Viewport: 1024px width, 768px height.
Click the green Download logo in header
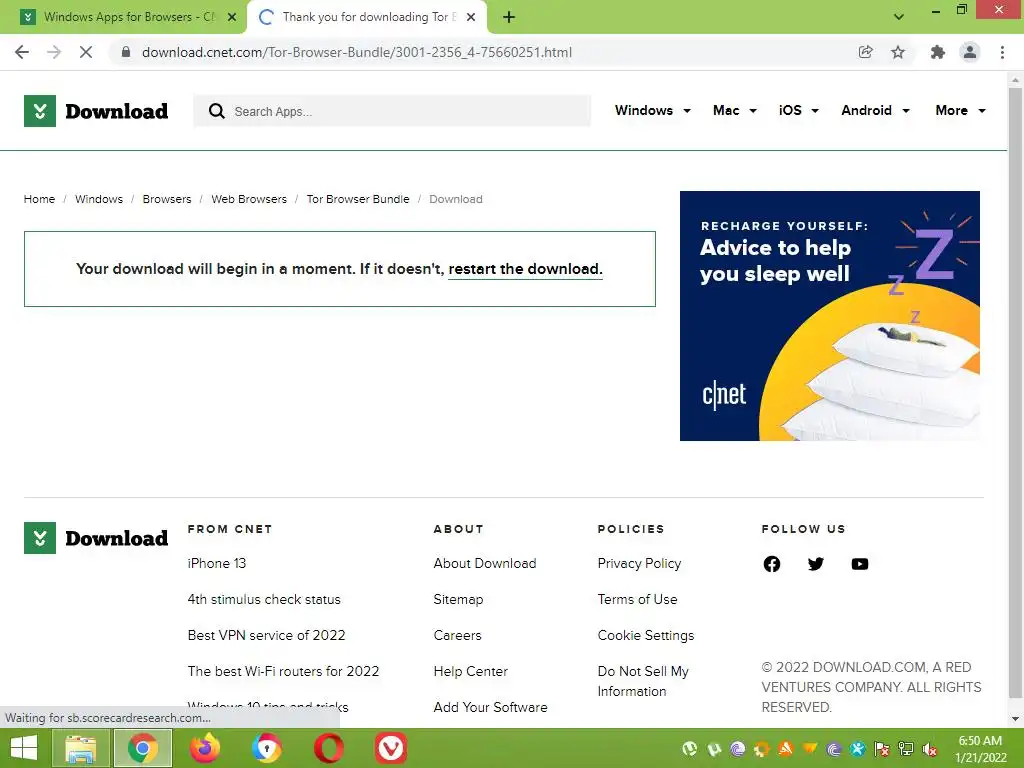[96, 111]
